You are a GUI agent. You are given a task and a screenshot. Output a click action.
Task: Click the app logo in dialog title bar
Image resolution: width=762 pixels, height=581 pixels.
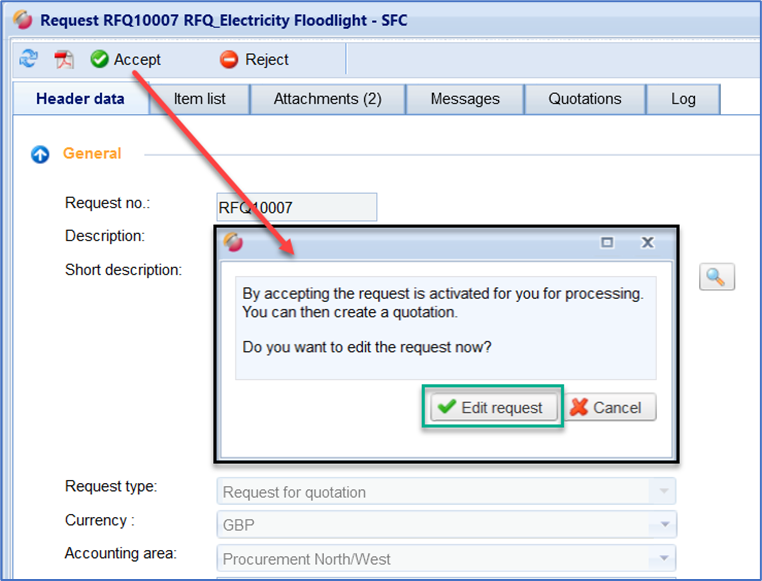(233, 242)
